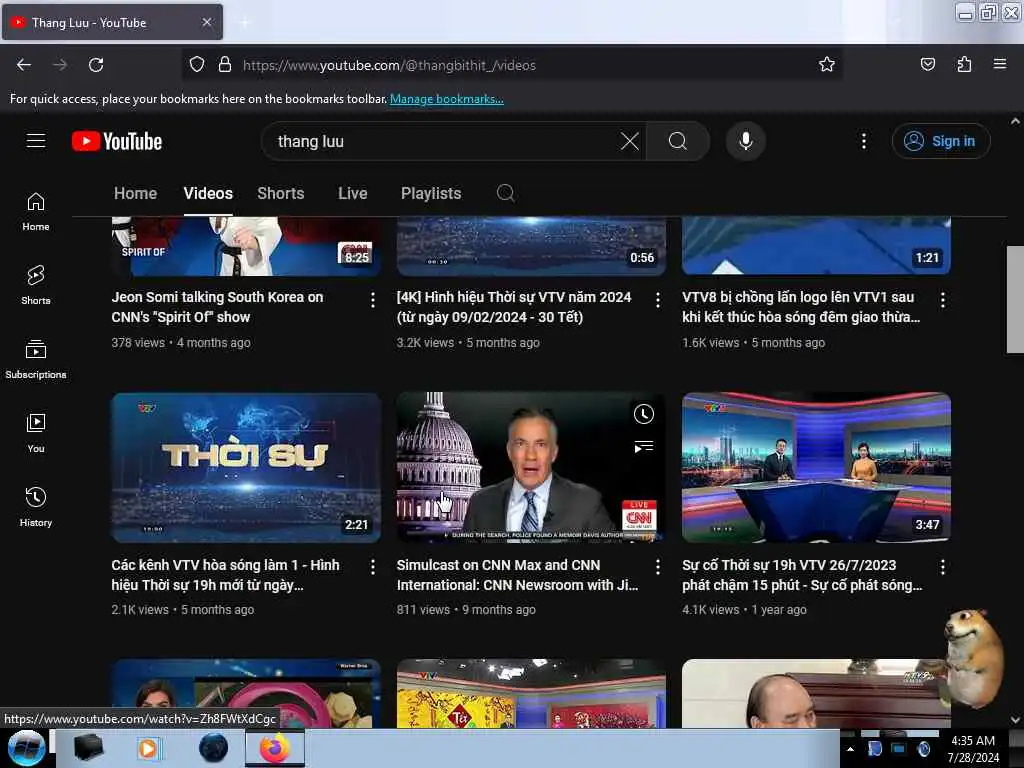Open YouTube settings three-dot menu

pyautogui.click(x=863, y=141)
